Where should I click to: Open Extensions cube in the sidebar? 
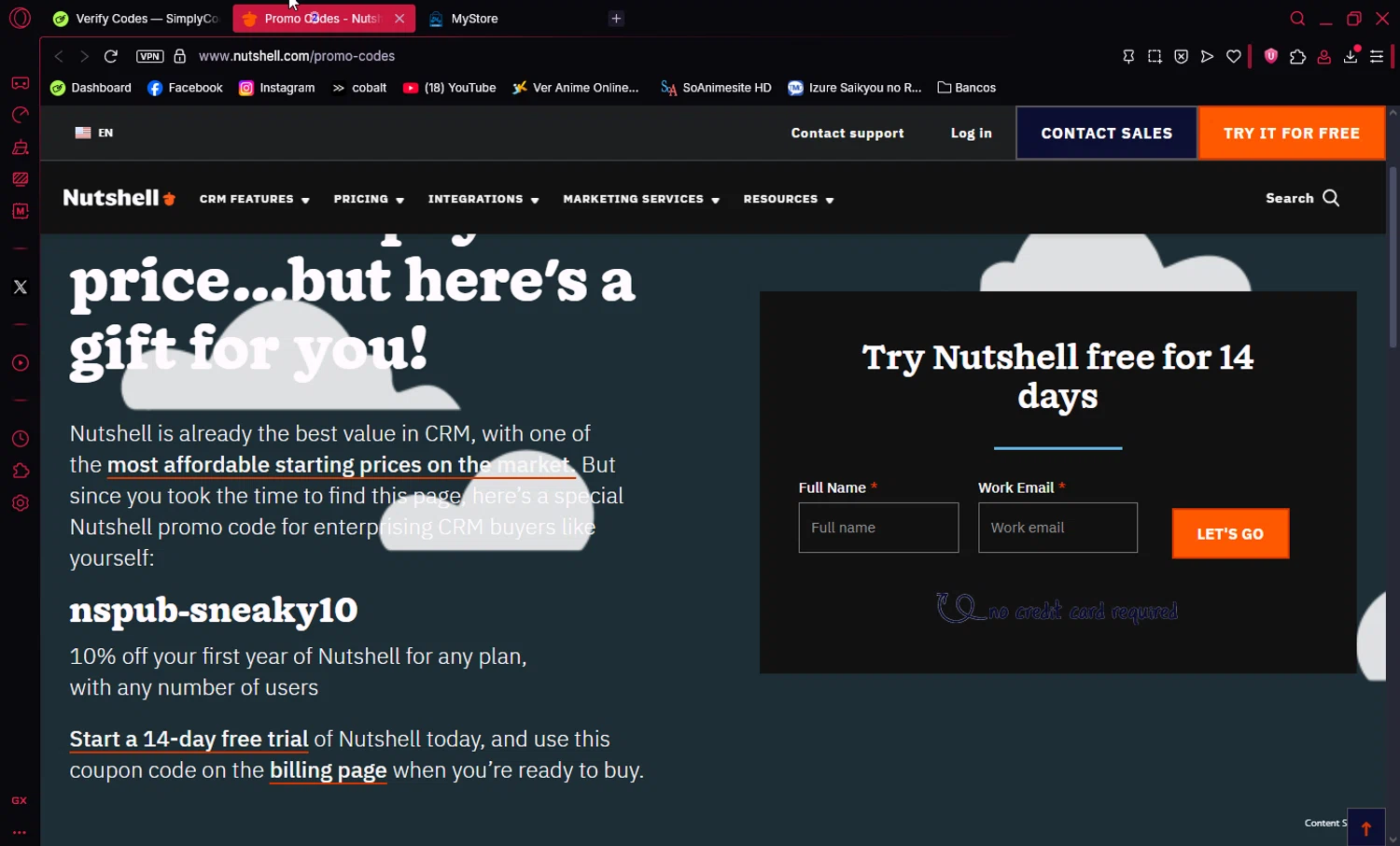point(20,471)
